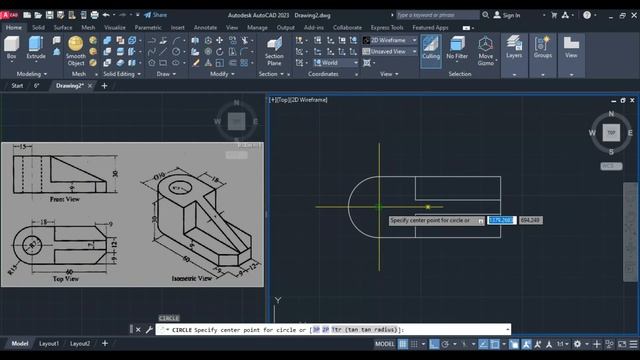Open the No Filter selection dropdown
640x360 pixels.
tap(457, 49)
